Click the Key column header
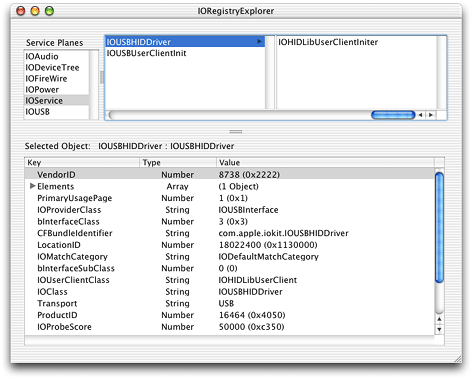472x380 pixels. tap(82, 162)
